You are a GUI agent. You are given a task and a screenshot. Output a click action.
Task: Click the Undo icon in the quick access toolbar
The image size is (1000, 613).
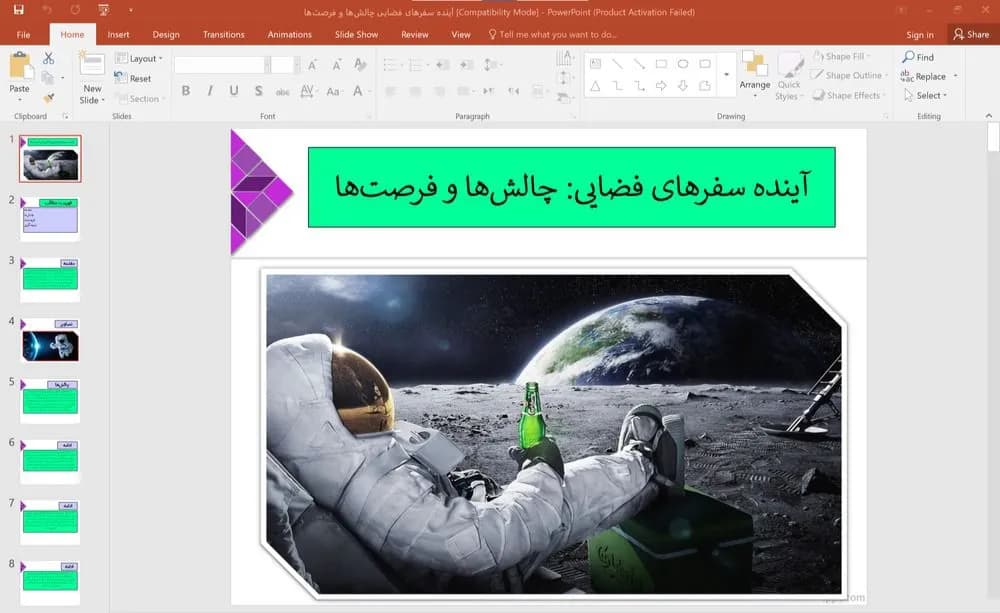[47, 10]
